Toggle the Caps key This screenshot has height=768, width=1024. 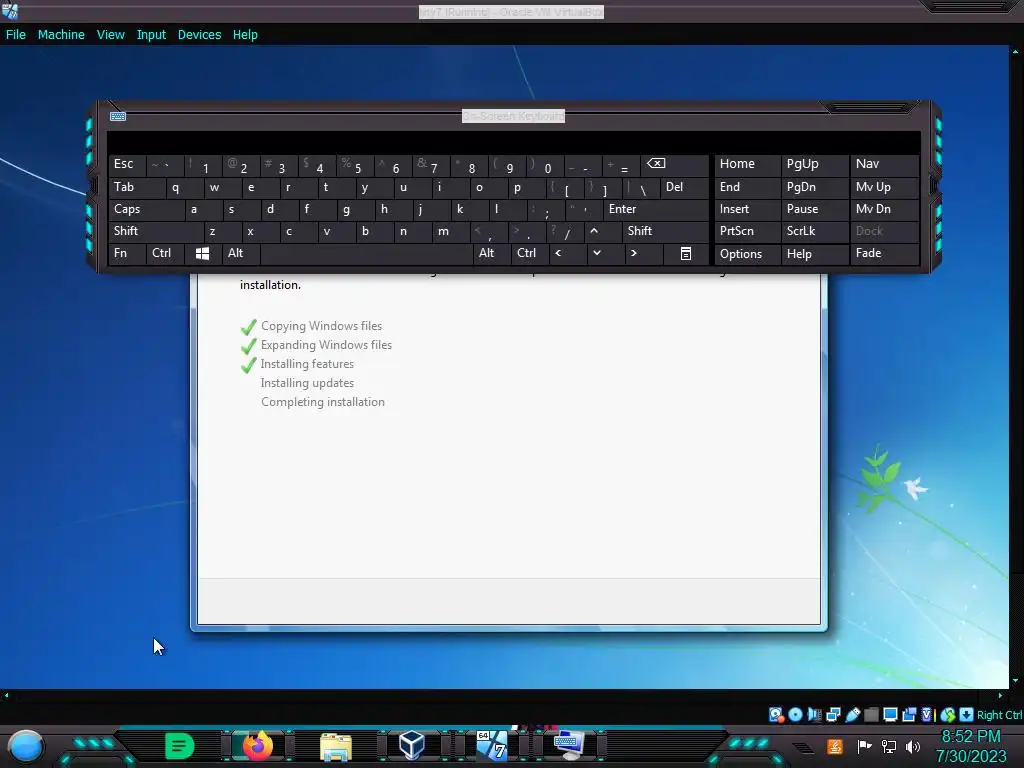pos(146,210)
